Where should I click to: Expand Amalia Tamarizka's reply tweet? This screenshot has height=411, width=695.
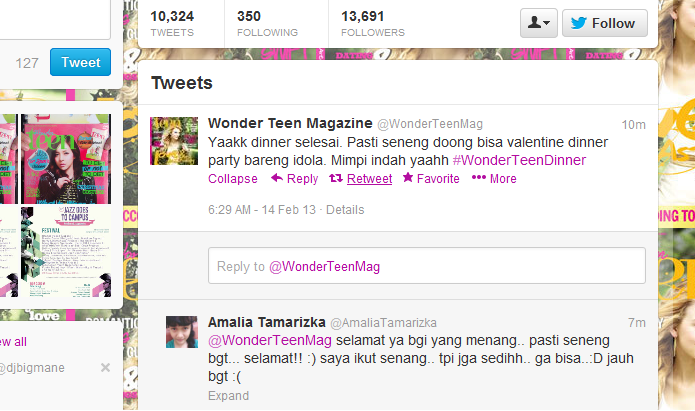[228, 395]
